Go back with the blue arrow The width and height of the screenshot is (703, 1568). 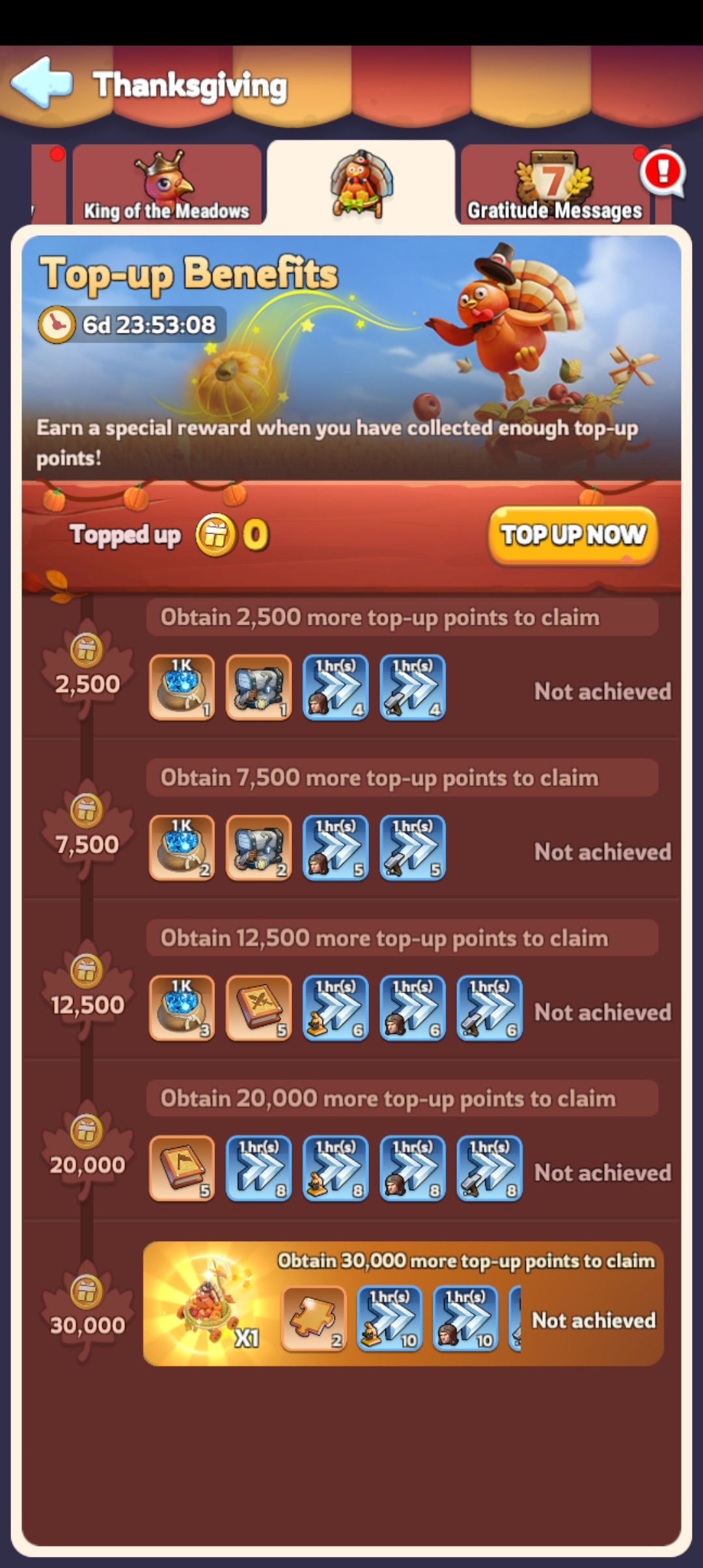(41, 83)
